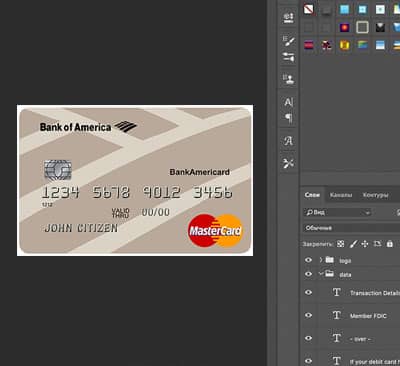Apply the no-style red slash swatch
Screen dimensions: 400x366
308,9
